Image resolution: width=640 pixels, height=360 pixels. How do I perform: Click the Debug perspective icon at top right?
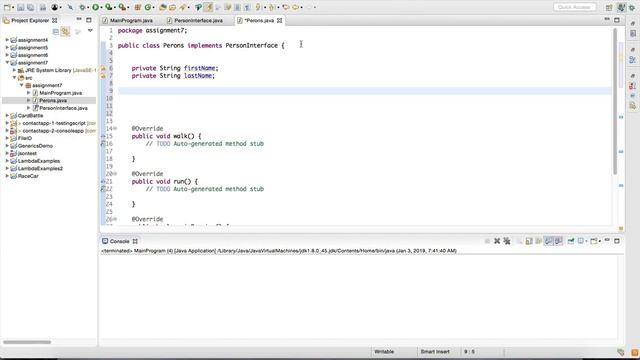click(x=632, y=7)
